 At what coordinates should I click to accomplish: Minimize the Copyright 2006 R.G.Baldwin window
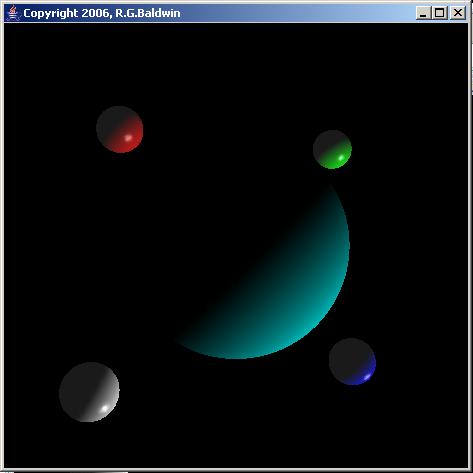coord(423,13)
